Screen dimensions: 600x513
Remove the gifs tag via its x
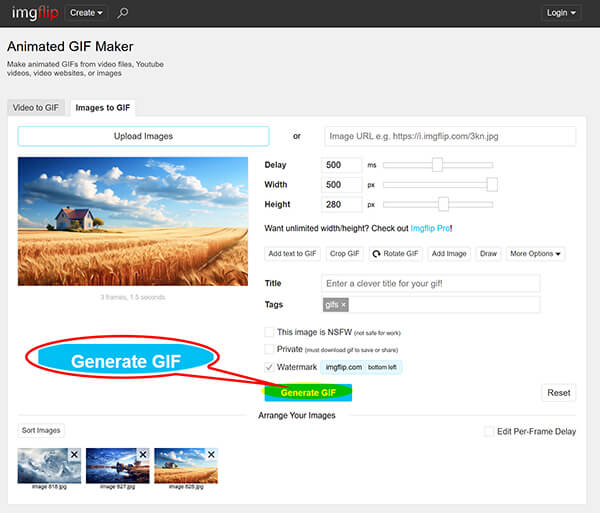coord(344,304)
